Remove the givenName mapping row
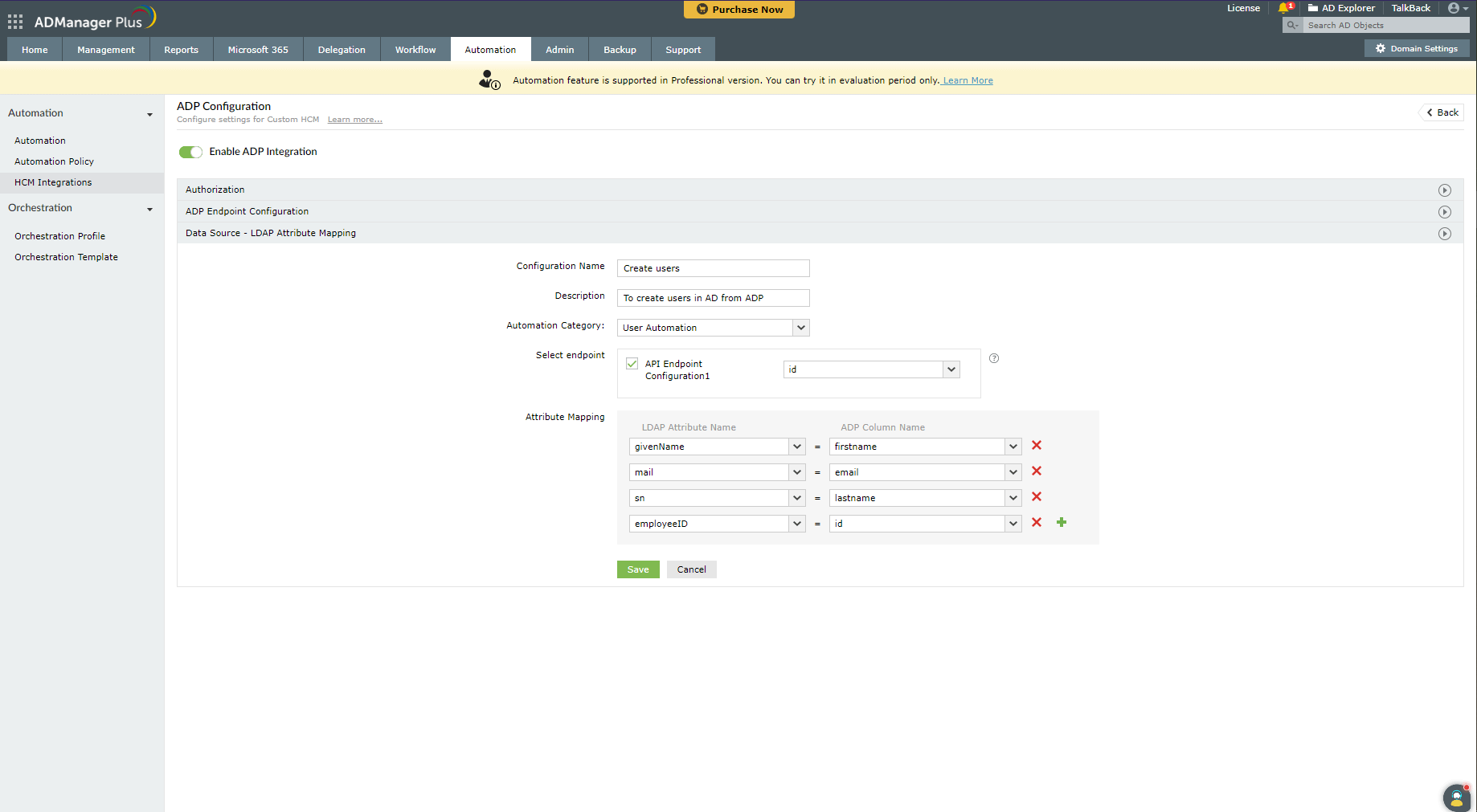 pyautogui.click(x=1037, y=445)
